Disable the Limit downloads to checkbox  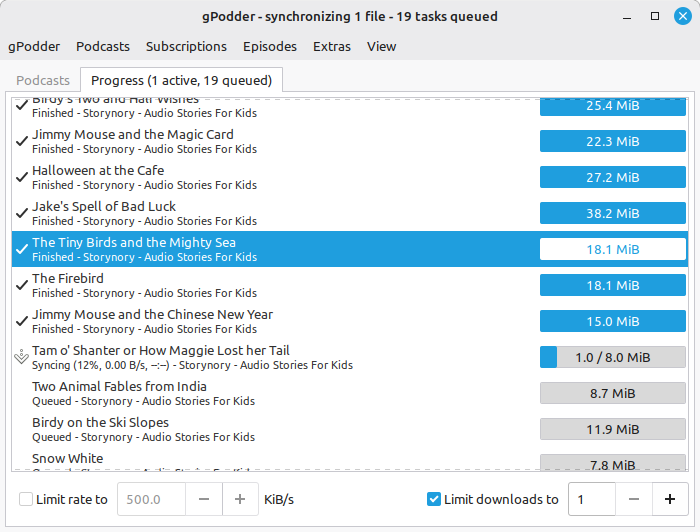(x=434, y=499)
